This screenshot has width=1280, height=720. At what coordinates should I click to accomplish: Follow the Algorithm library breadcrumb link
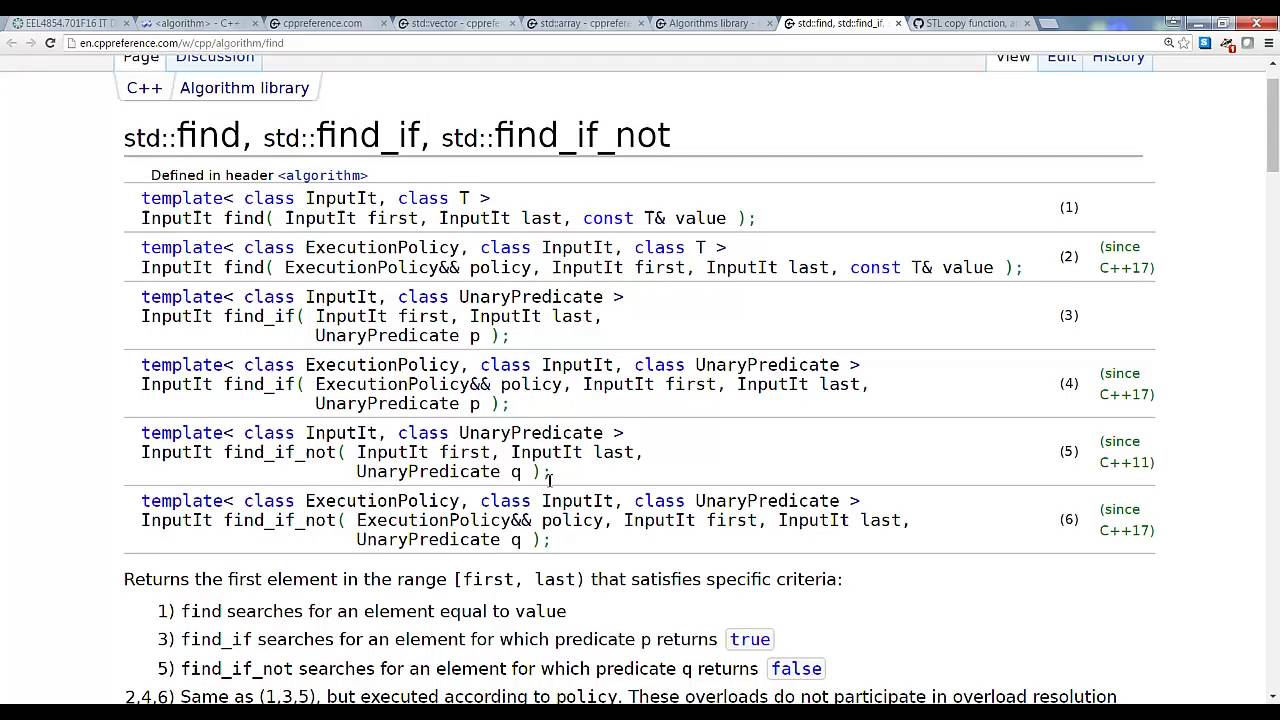[x=244, y=88]
